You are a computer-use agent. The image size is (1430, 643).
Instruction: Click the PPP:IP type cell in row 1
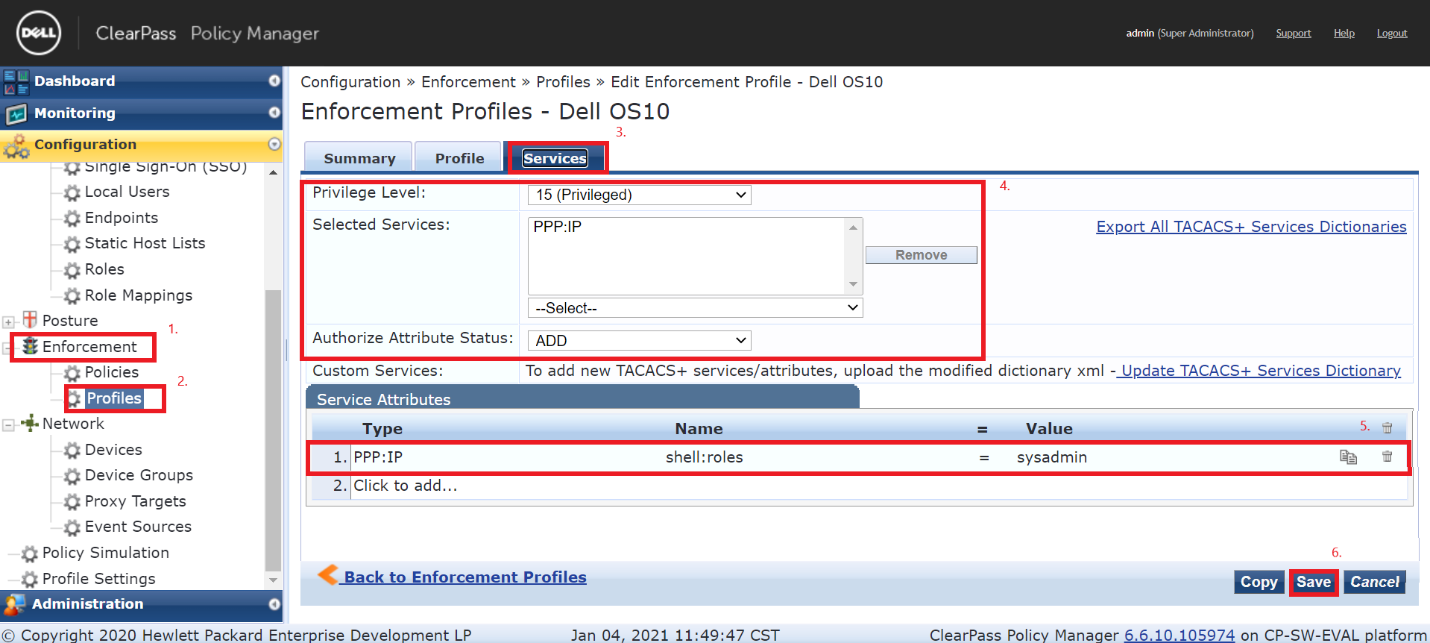378,457
